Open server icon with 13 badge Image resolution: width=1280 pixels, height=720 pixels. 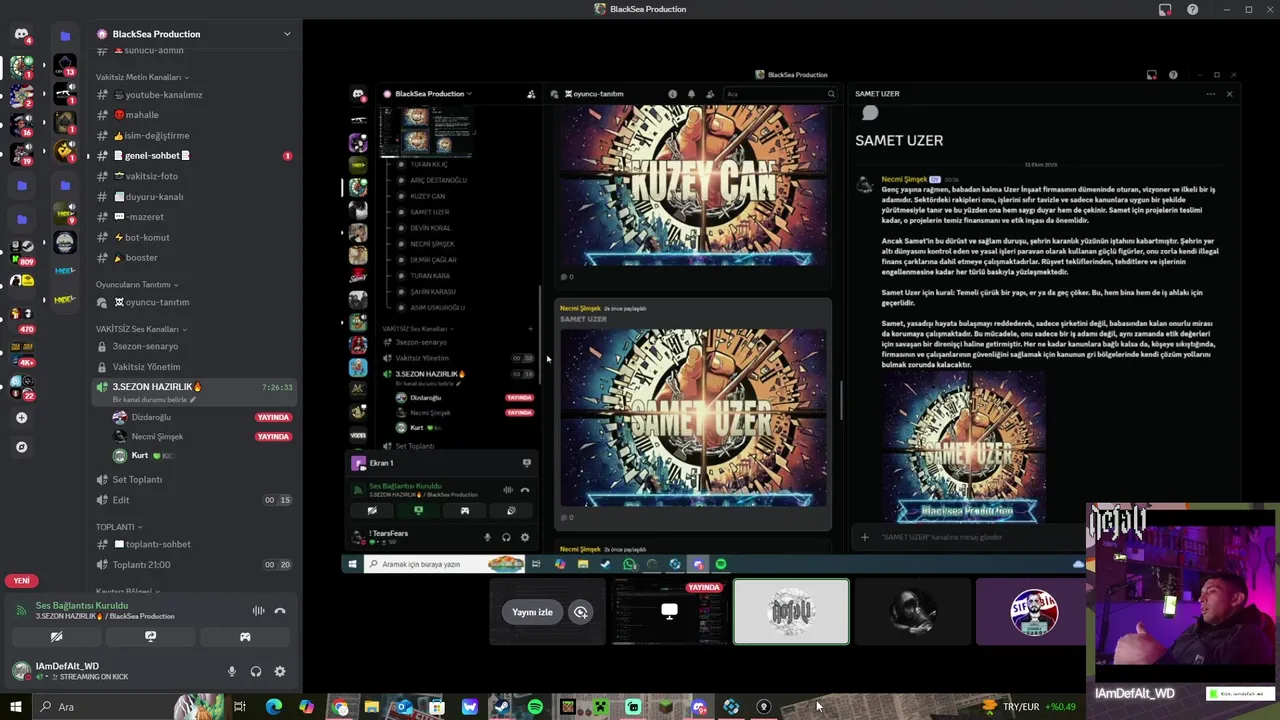(x=65, y=67)
